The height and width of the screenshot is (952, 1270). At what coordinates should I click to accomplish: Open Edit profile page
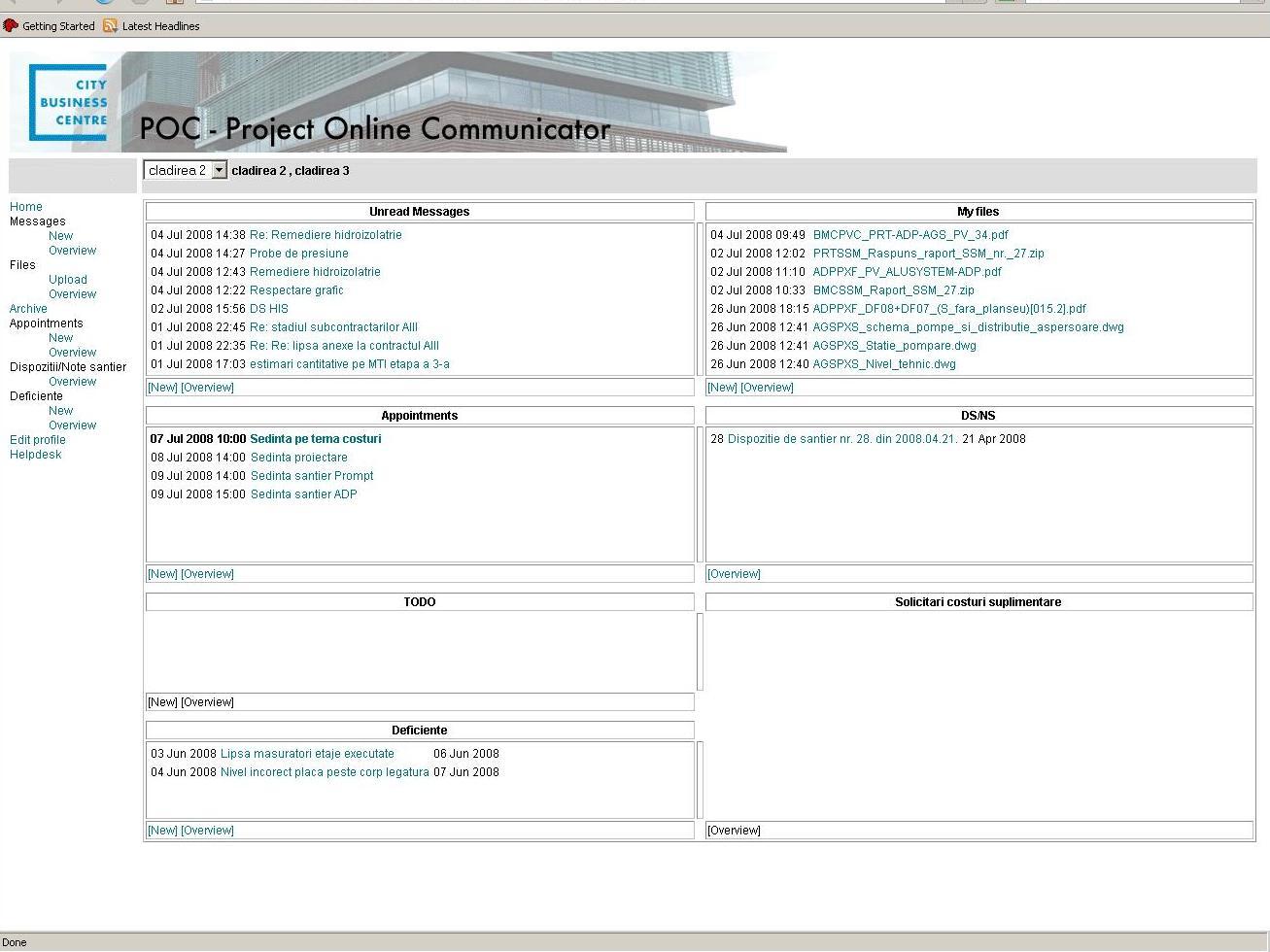click(38, 440)
